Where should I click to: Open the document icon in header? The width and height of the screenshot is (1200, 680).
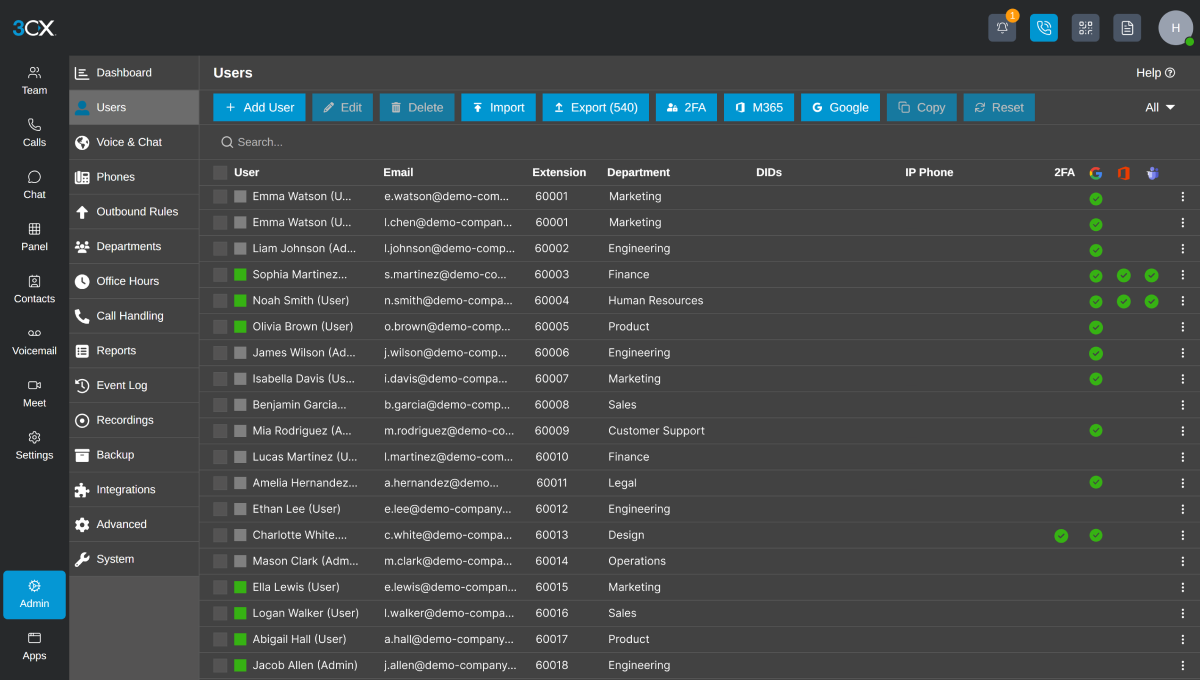(x=1127, y=28)
